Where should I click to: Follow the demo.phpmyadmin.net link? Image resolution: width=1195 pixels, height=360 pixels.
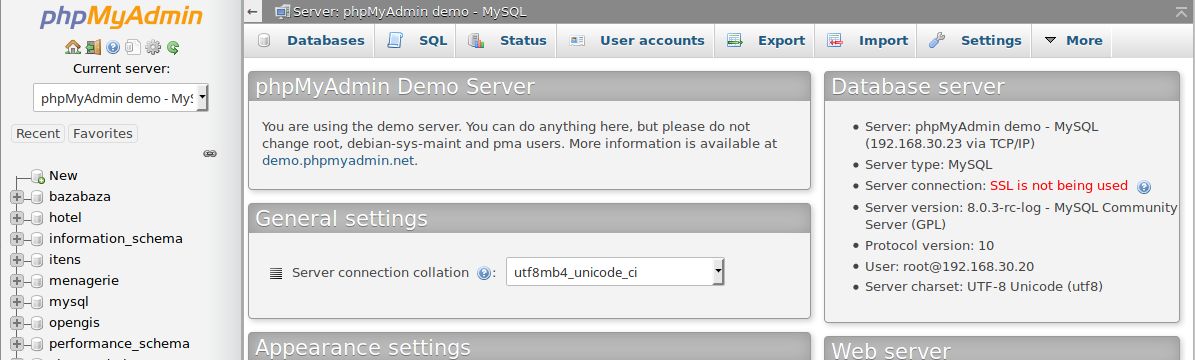[338, 160]
